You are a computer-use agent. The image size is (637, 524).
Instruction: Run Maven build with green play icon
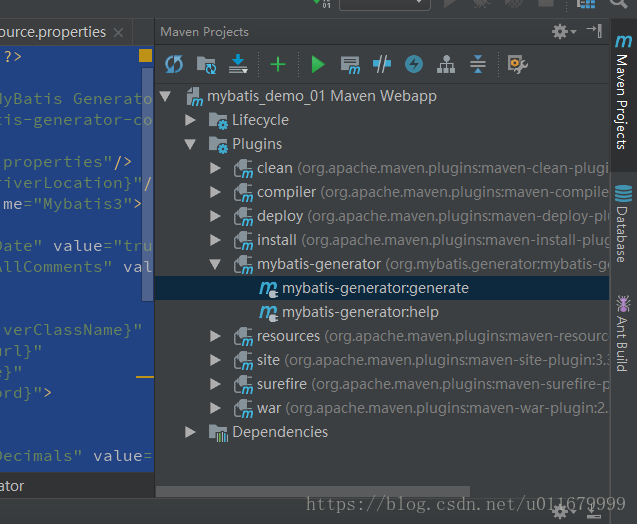coord(317,64)
